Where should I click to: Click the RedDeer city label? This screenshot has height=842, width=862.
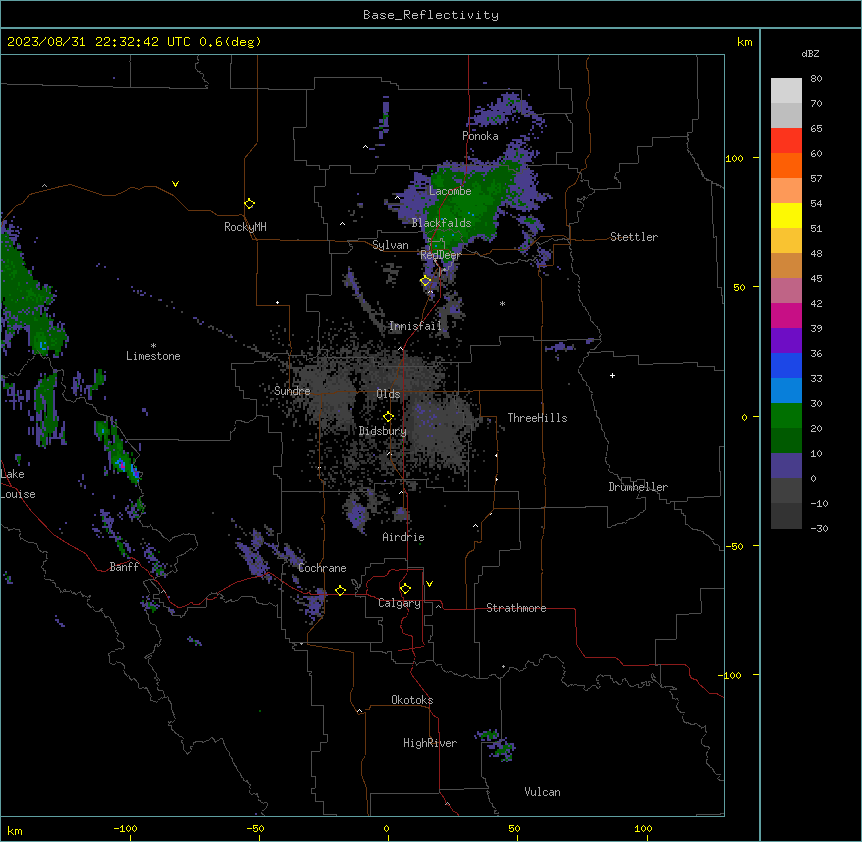440,255
